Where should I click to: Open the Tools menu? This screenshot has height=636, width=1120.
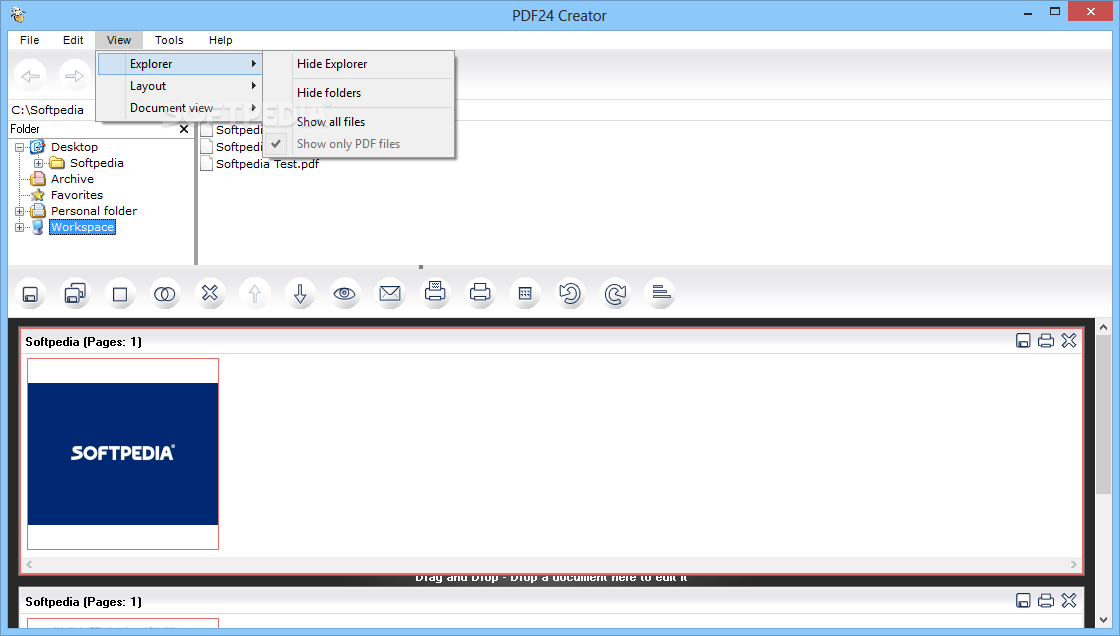click(169, 40)
